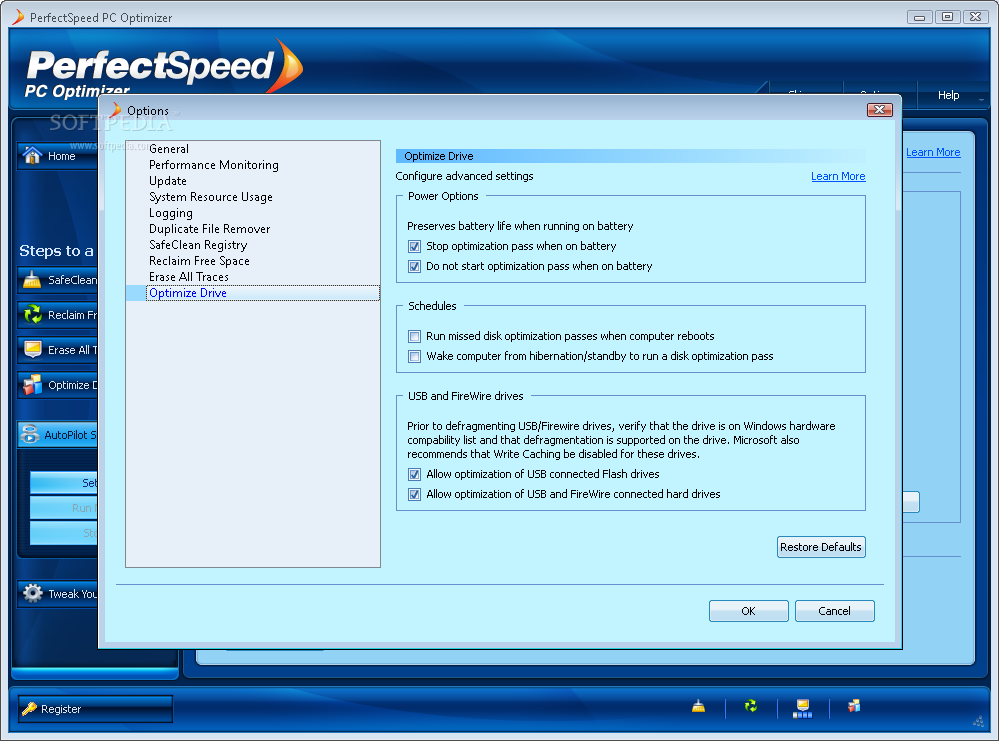Close the Options dialog with red X
The image size is (999, 741).
[x=879, y=110]
